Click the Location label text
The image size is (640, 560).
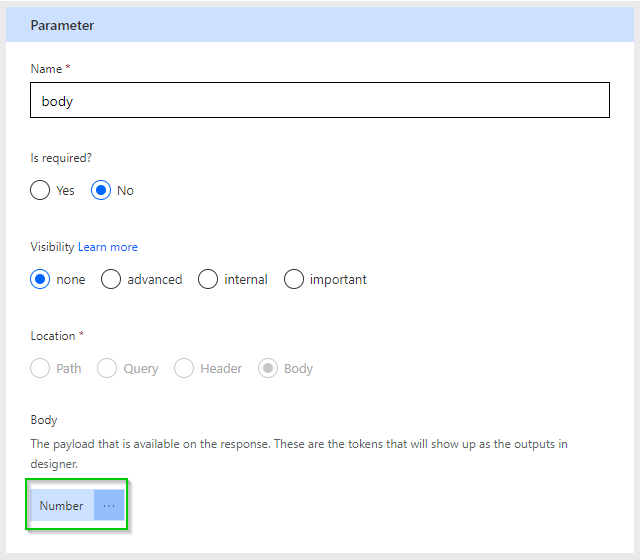52,336
